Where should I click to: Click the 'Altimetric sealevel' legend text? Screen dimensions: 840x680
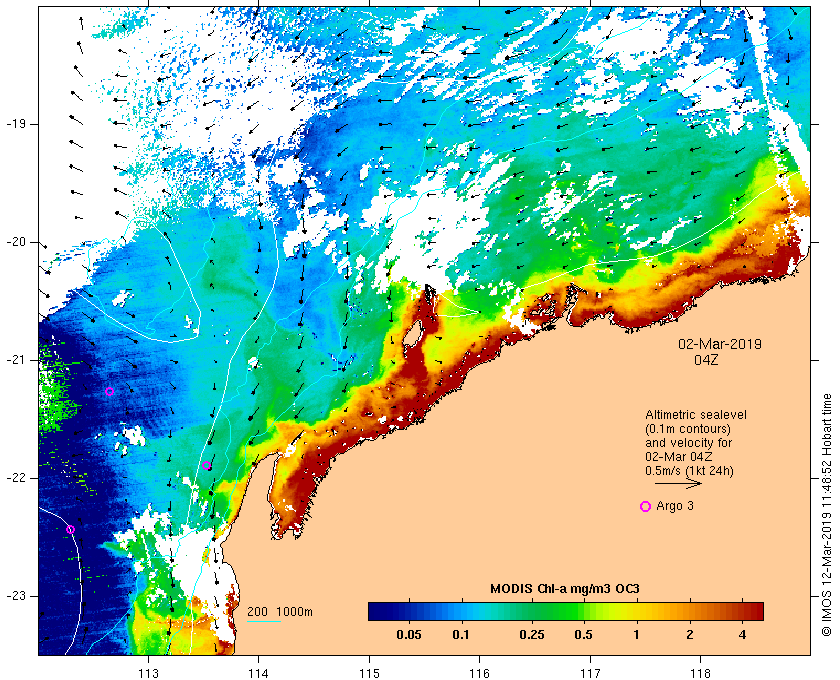(696, 415)
